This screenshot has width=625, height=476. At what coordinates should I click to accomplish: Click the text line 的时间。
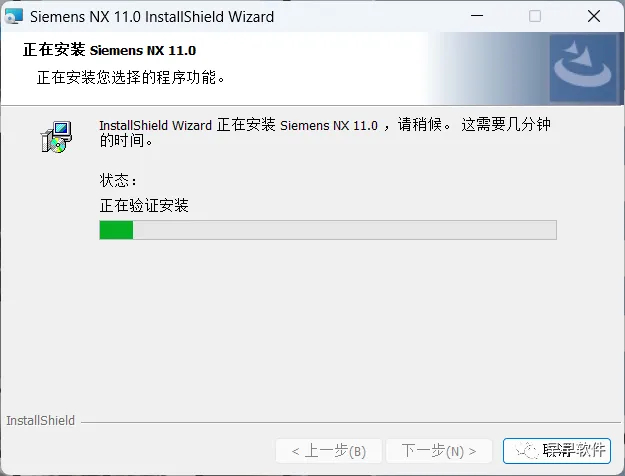[126, 140]
